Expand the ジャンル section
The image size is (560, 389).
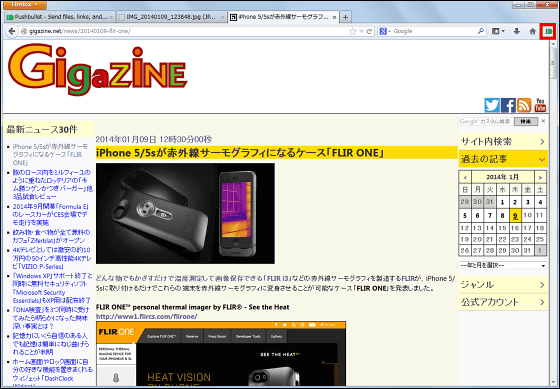click(503, 285)
